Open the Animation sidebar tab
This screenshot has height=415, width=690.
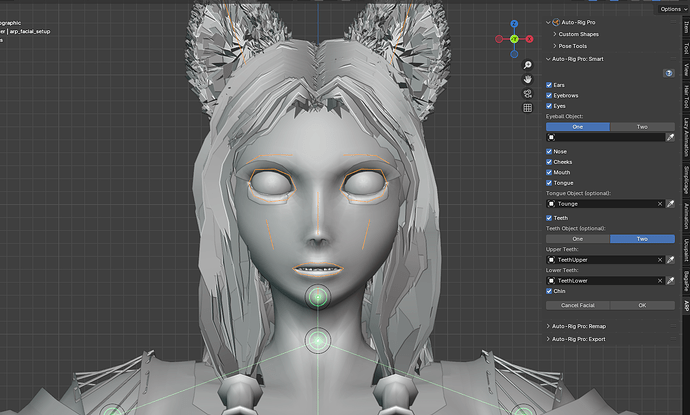coord(686,215)
